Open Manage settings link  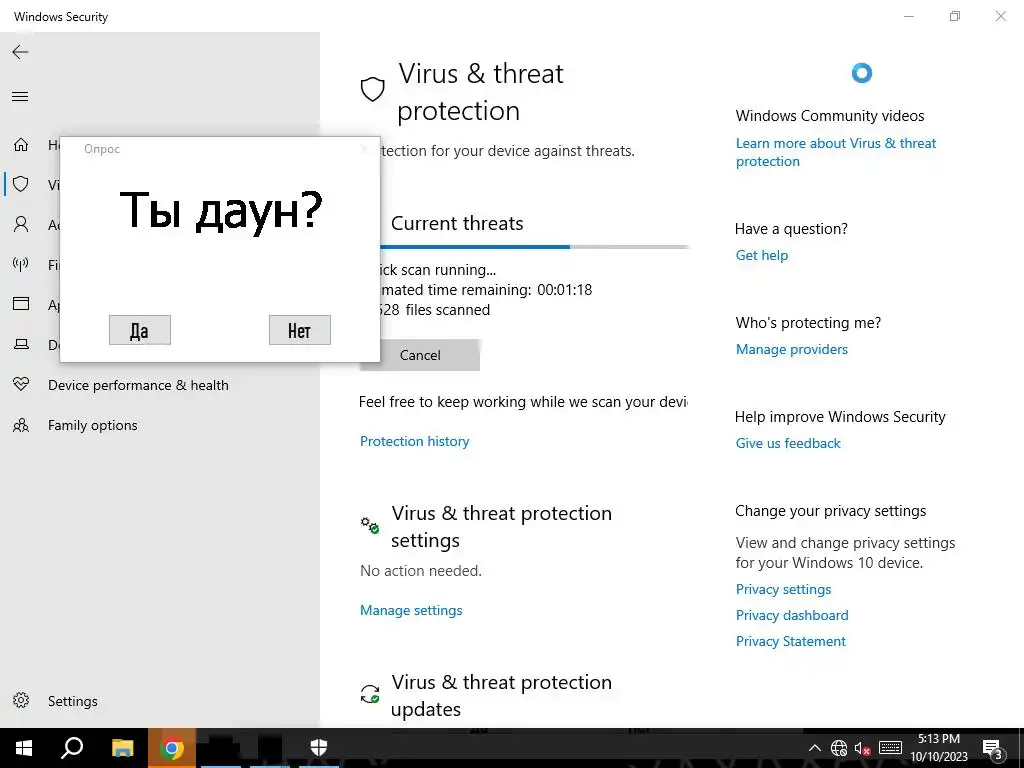coord(411,611)
